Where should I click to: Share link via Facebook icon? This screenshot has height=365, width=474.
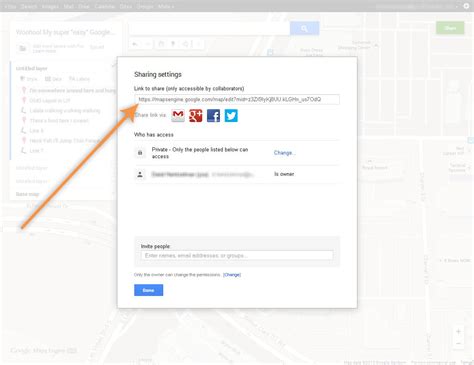[x=213, y=115]
